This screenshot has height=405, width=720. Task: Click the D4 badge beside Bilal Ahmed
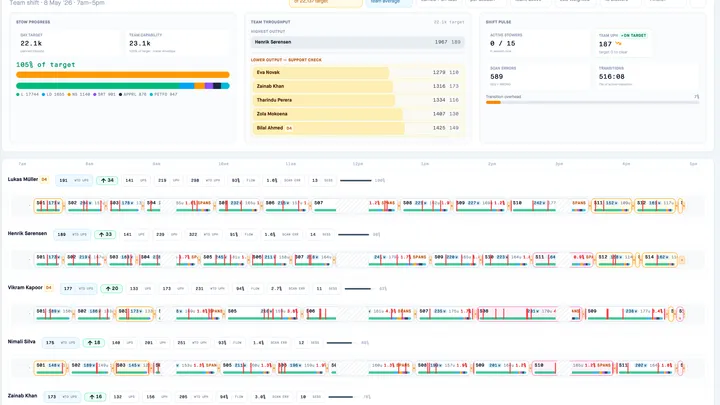[x=289, y=128]
